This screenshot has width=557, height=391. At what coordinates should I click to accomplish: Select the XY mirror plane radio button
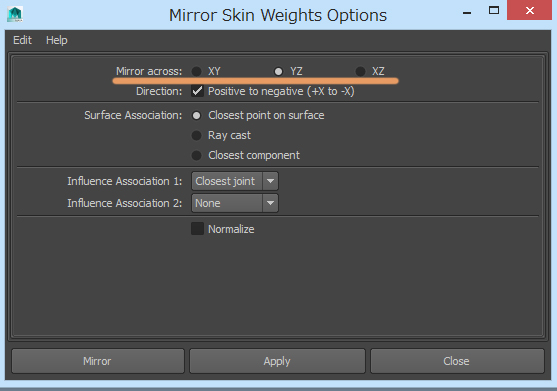coord(196,71)
